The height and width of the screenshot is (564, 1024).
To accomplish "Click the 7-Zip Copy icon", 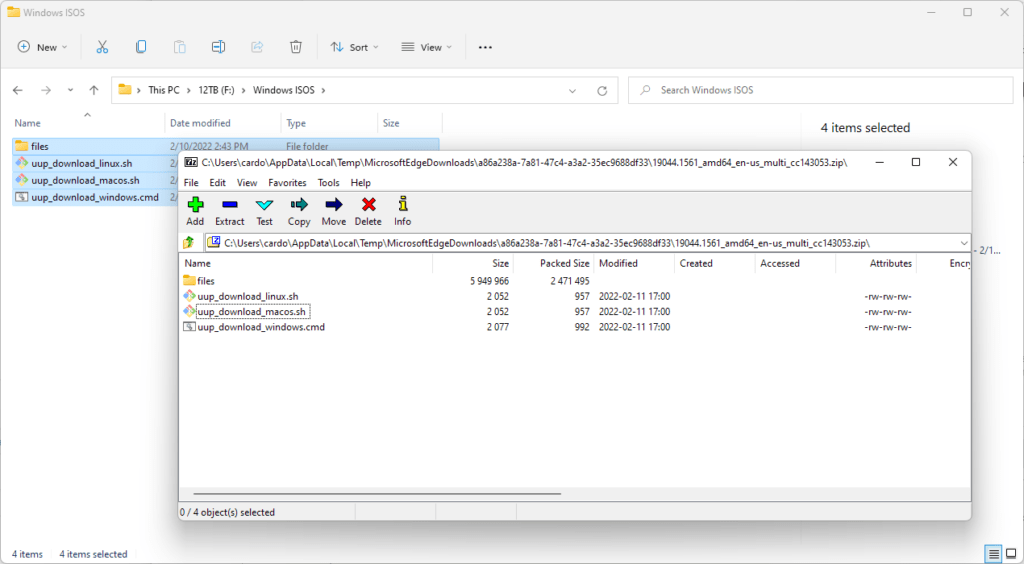I will [299, 210].
